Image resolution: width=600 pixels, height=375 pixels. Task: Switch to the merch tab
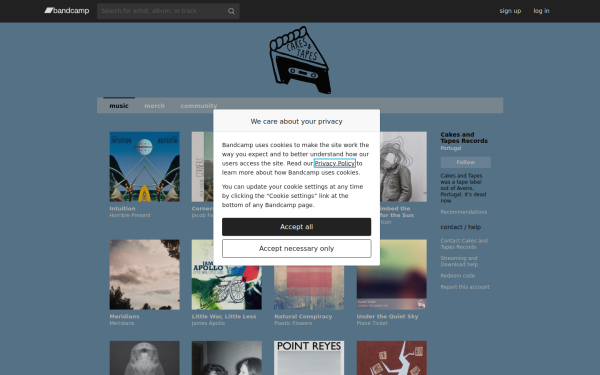155,106
